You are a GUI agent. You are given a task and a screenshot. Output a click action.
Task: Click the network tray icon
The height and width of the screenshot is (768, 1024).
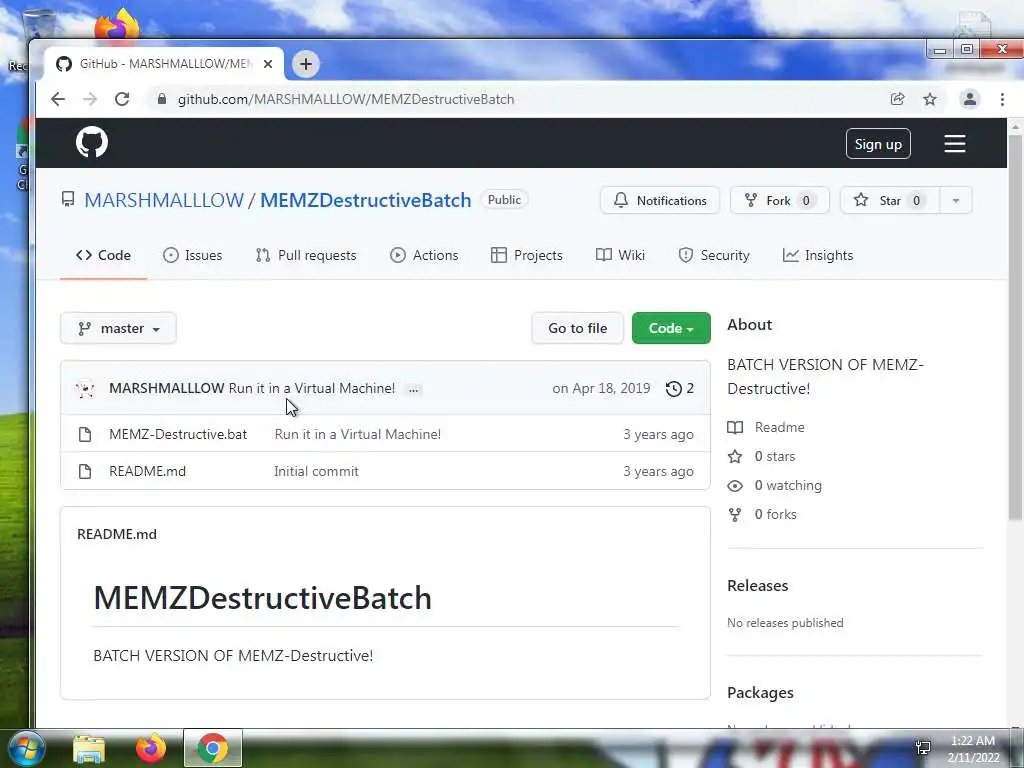923,748
